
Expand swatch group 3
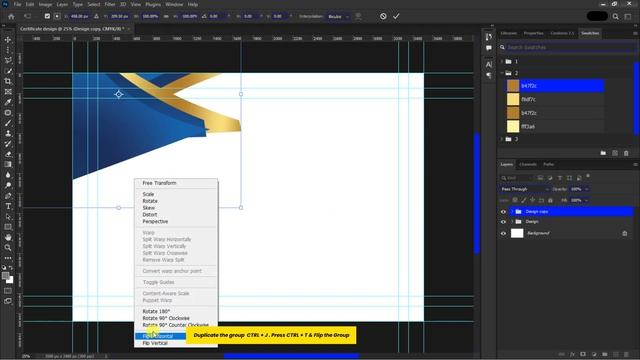(502, 139)
